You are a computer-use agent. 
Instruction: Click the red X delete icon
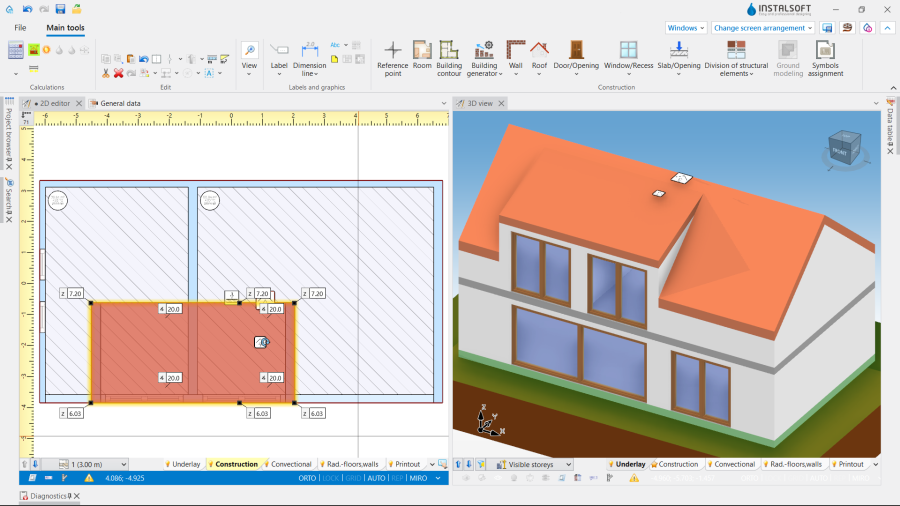click(x=118, y=73)
